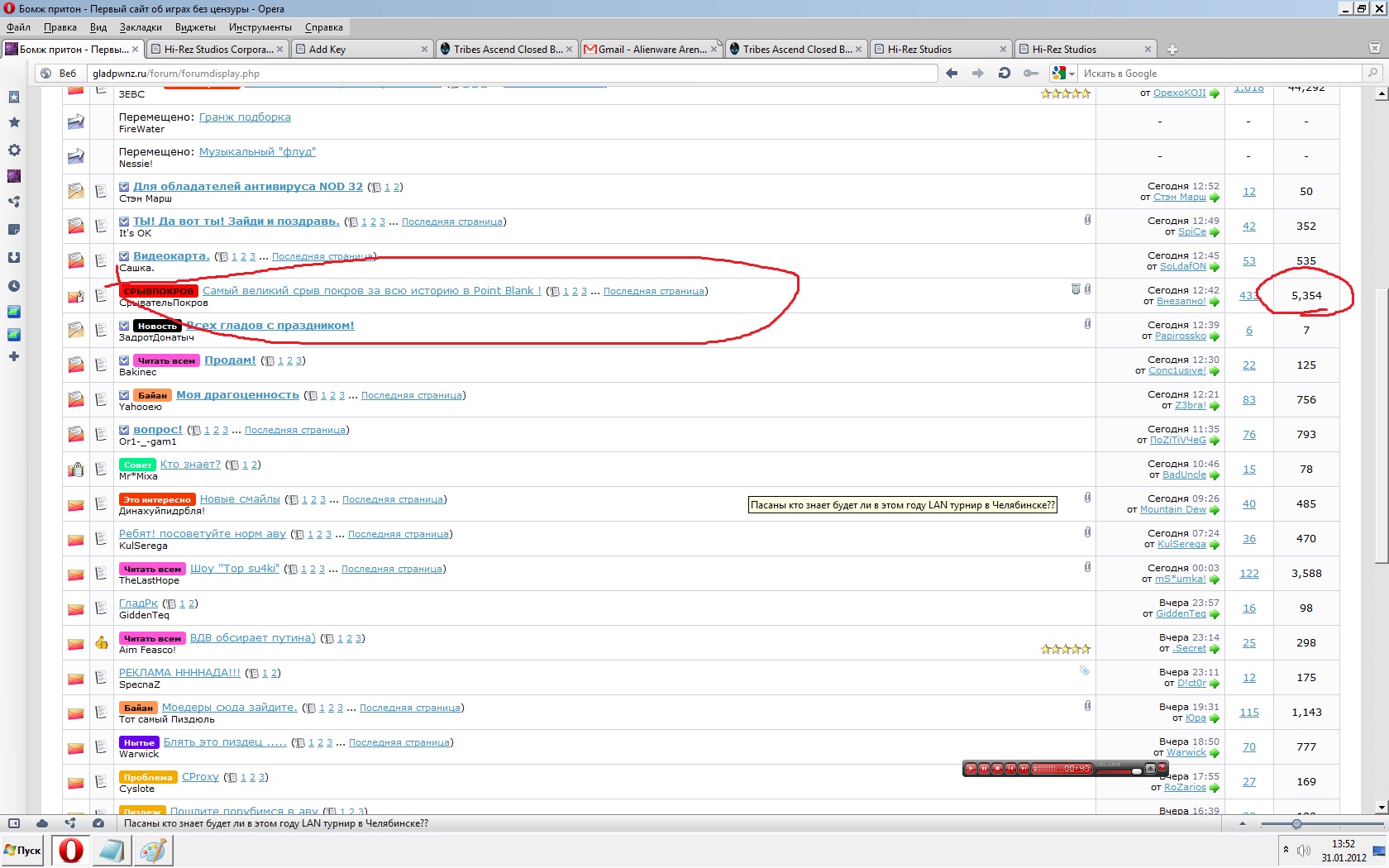Open last page of Моя драгоценность thread
The height and width of the screenshot is (868, 1389).
[x=411, y=395]
